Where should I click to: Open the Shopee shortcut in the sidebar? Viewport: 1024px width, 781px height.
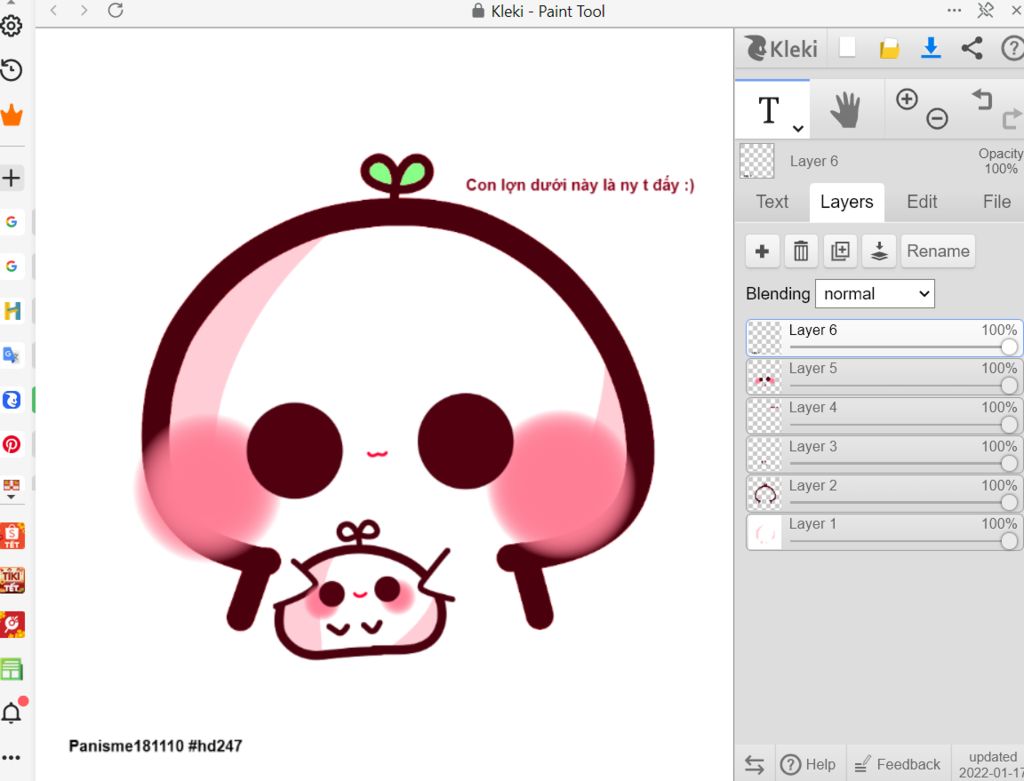click(12, 535)
